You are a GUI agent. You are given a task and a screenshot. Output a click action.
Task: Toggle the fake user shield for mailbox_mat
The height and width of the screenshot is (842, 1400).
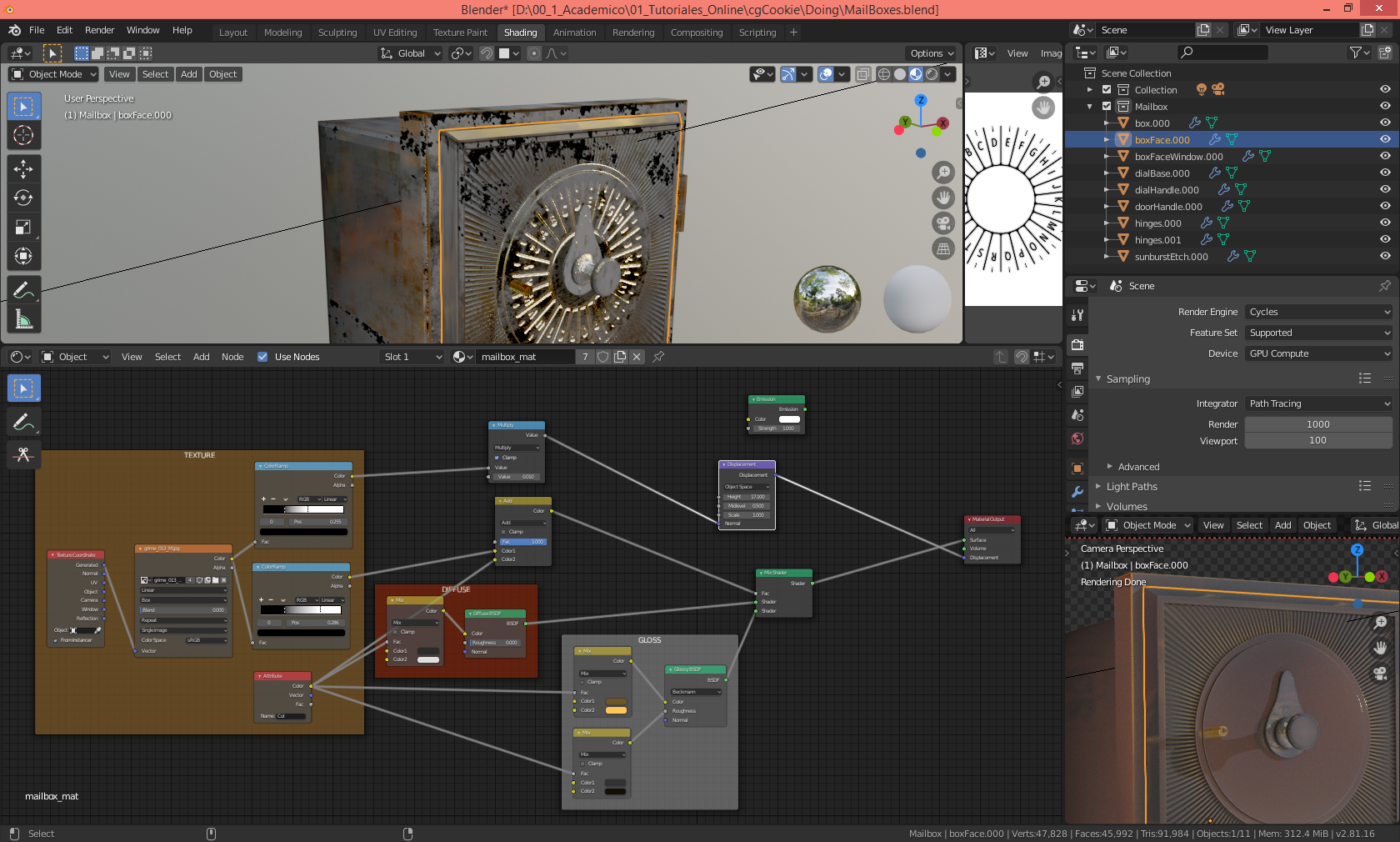coord(603,357)
